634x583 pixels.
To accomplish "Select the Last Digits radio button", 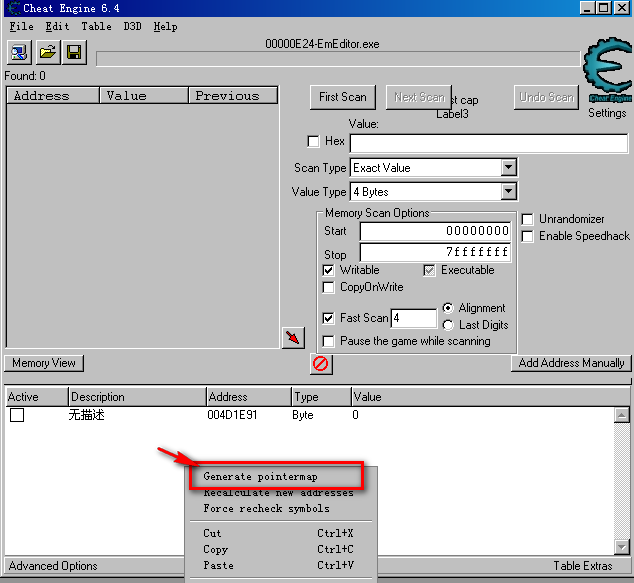I will pyautogui.click(x=448, y=325).
